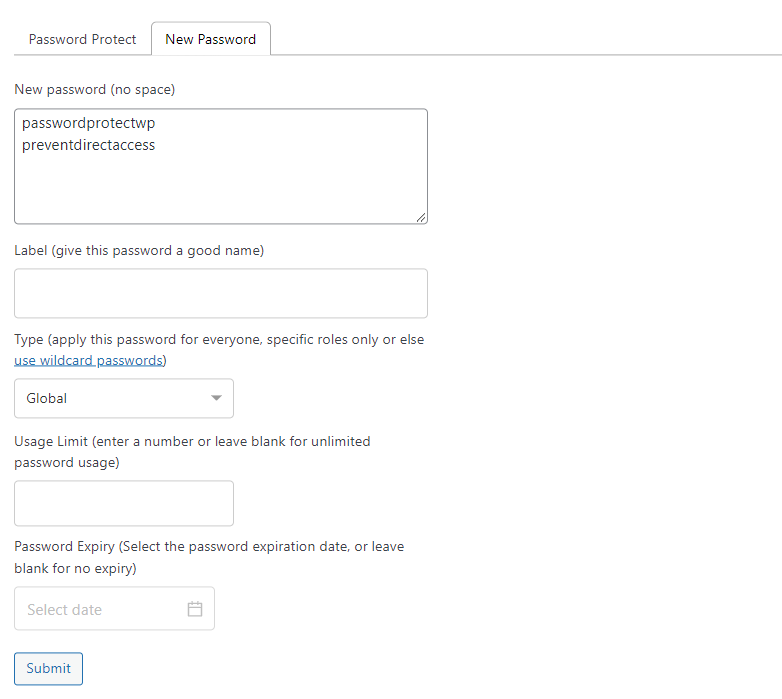Open the use wildcard passwords link
This screenshot has width=782, height=699.
88,360
